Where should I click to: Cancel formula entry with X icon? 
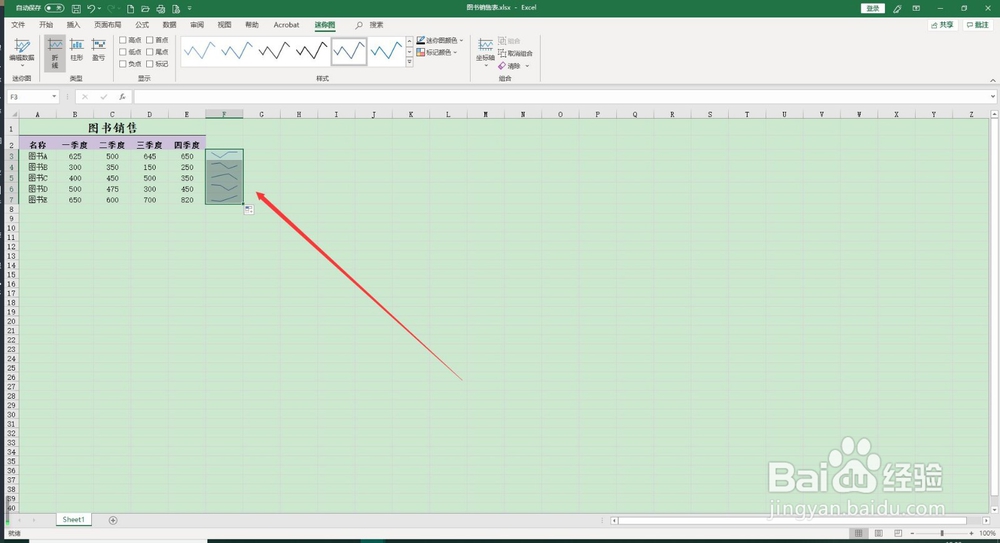(85, 97)
